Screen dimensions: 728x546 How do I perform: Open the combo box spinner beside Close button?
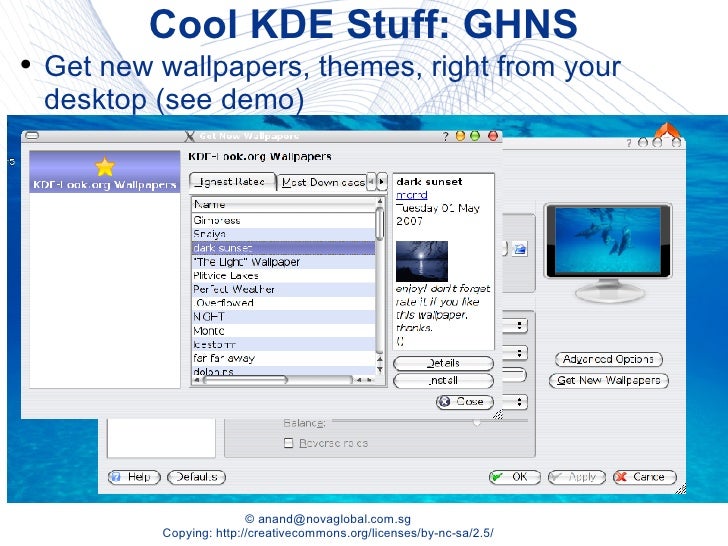[519, 402]
